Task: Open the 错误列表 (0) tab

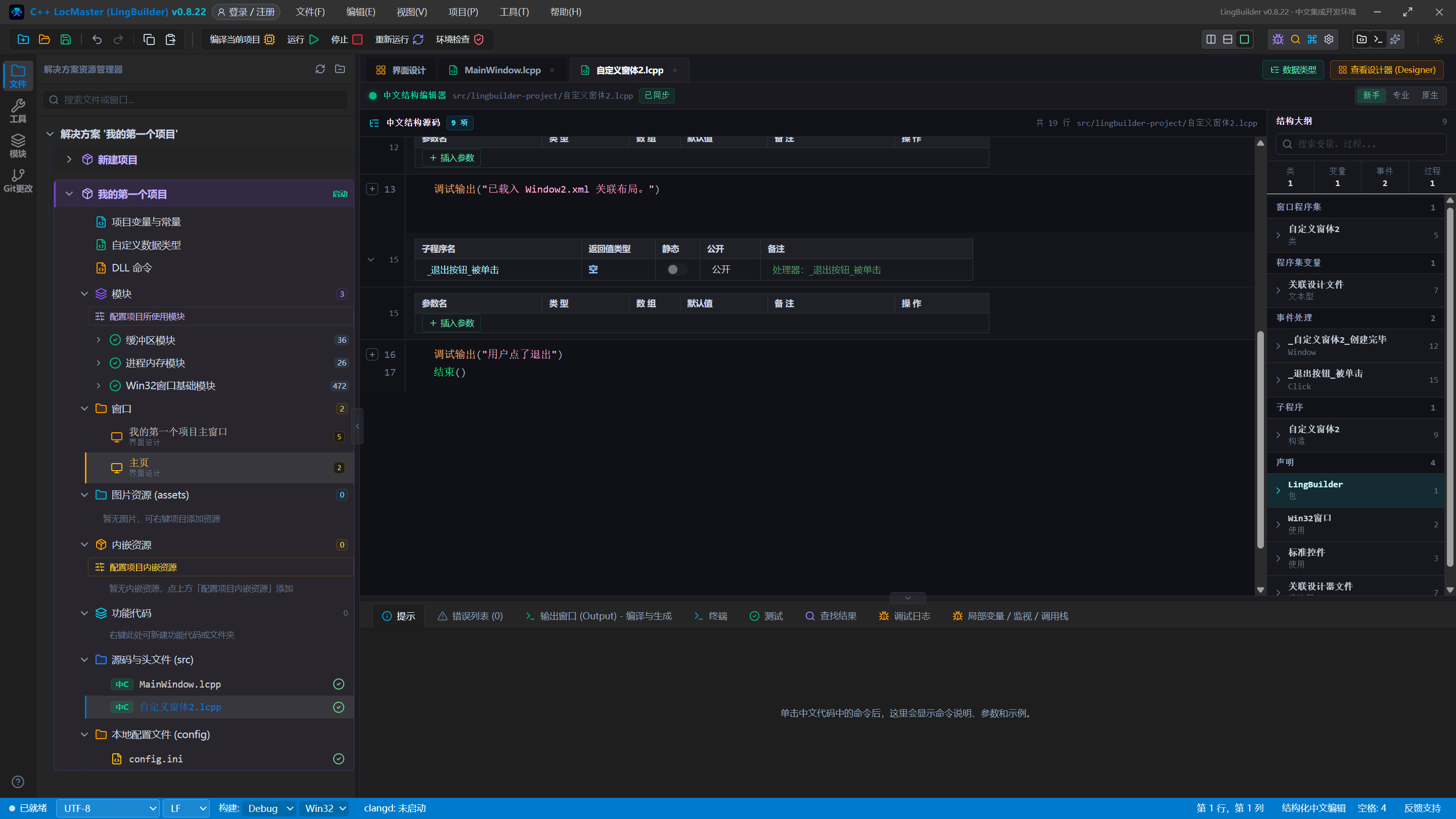Action: [470, 616]
